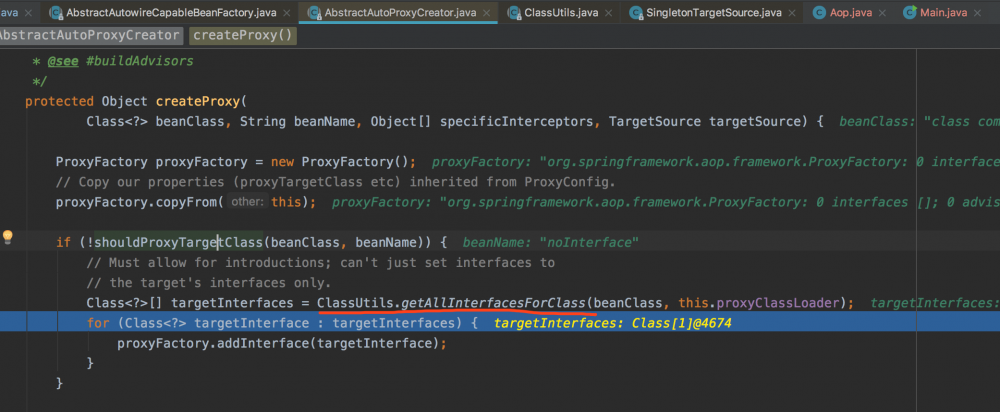
Task: Close the AbstractAutowireCapableBeanFactory.java tab
Action: tap(286, 13)
